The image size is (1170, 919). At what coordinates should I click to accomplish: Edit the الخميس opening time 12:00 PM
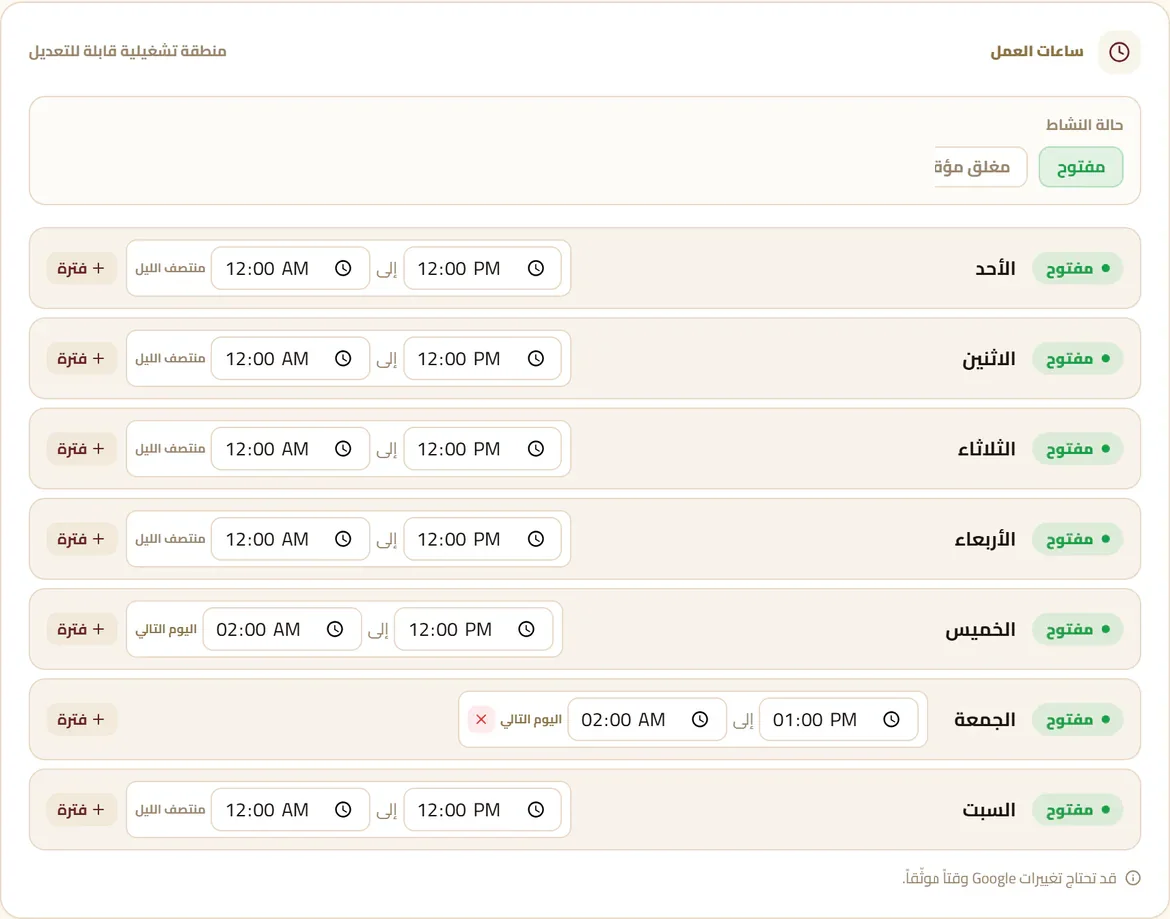[x=474, y=630]
